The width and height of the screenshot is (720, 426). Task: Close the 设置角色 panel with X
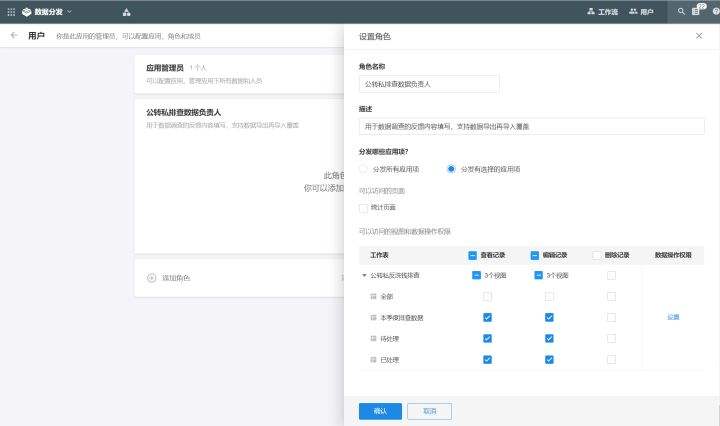(699, 35)
